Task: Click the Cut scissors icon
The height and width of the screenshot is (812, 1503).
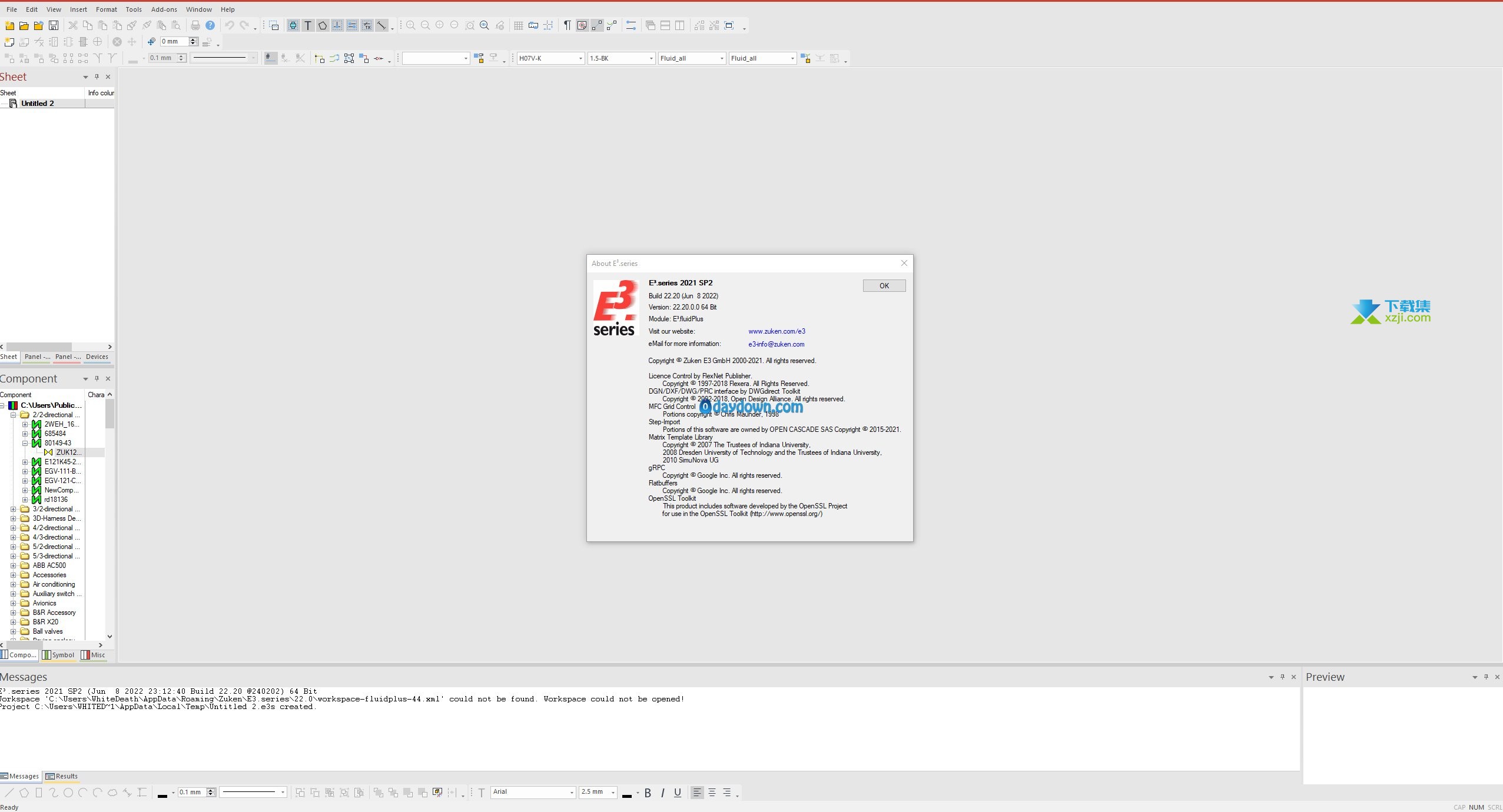Action: 73,25
